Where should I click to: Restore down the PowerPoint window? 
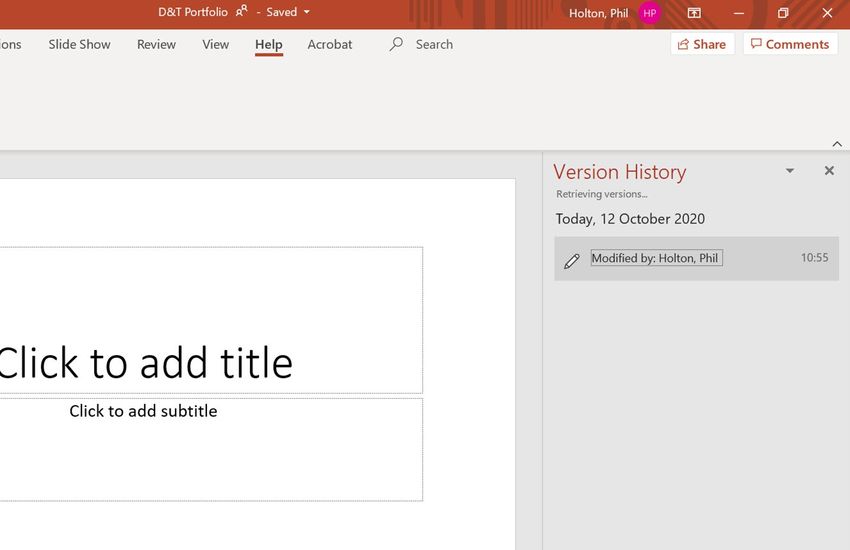tap(783, 13)
